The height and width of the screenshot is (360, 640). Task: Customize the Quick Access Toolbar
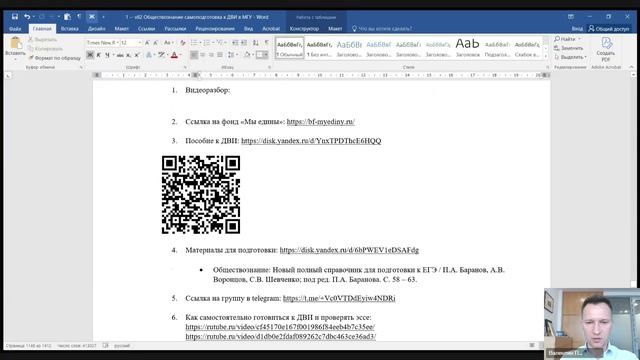click(103, 17)
